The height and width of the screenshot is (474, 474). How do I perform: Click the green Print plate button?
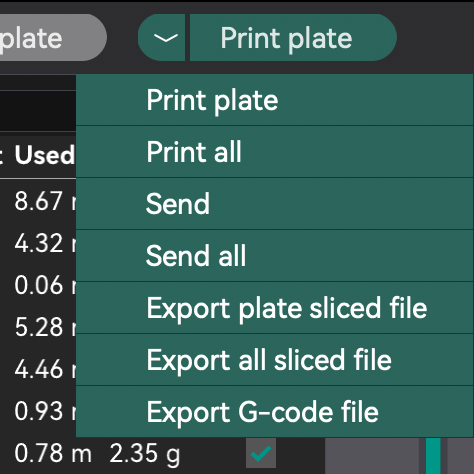293,38
